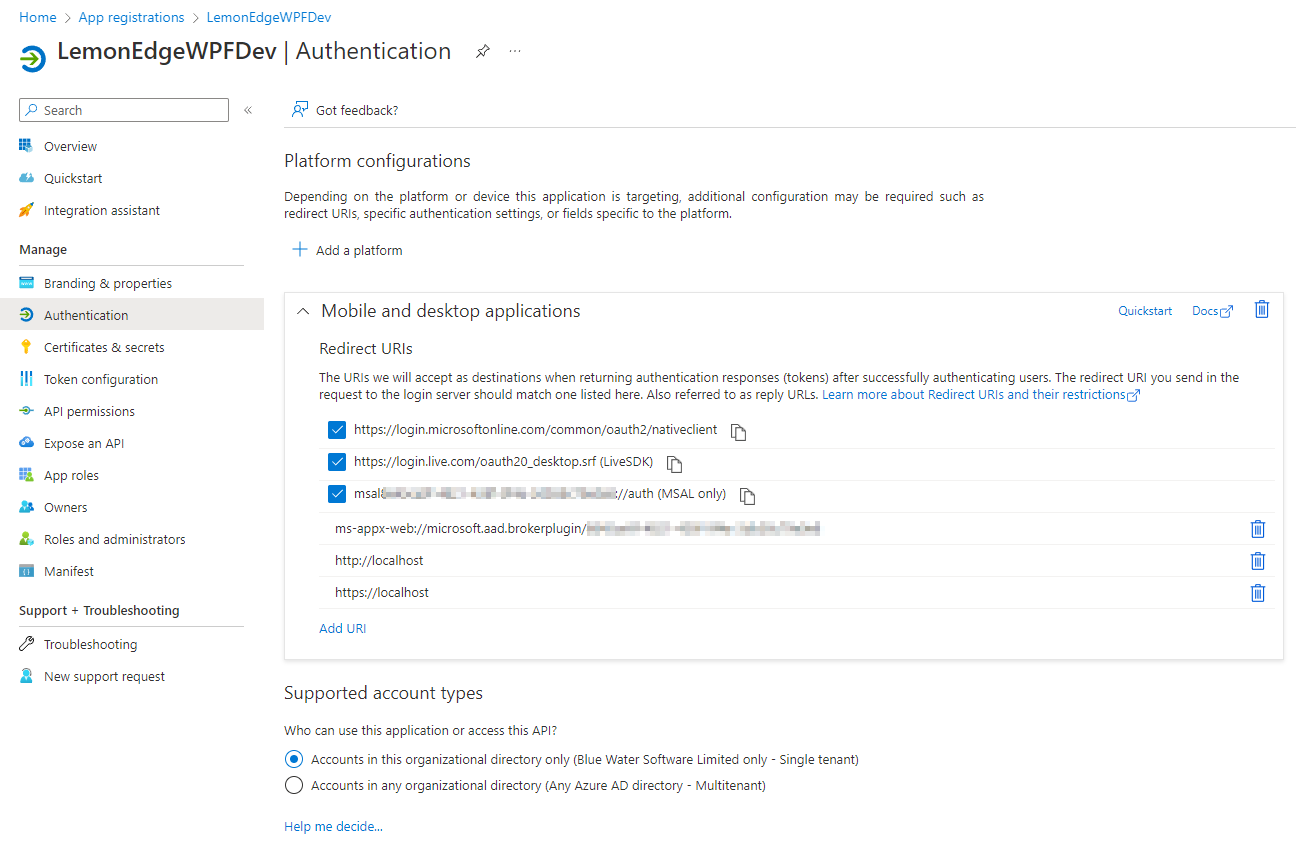1296x867 pixels.
Task: Delete the Mobile and desktop applications platform
Action: [x=1261, y=309]
